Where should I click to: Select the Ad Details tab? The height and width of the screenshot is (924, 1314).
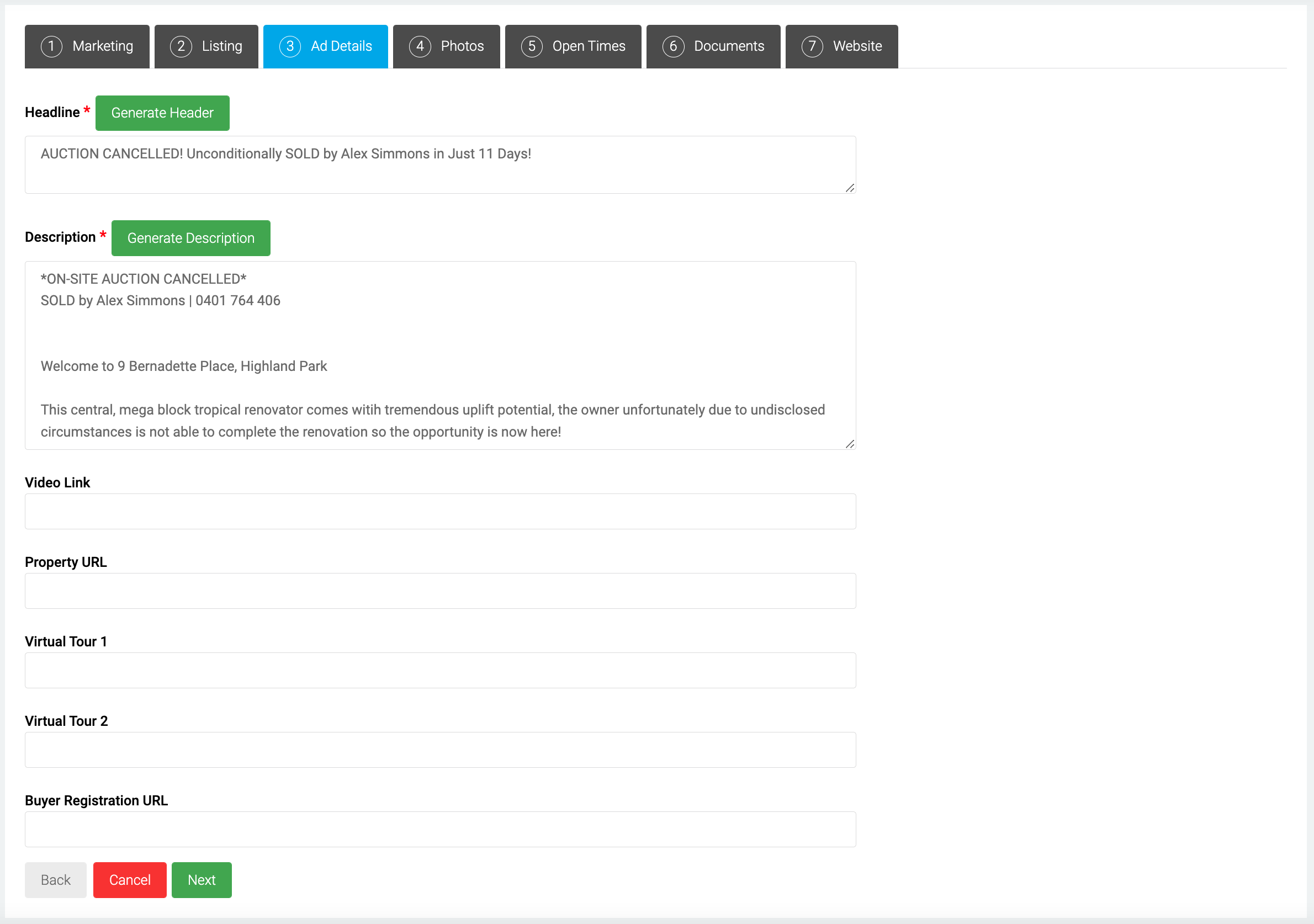click(x=325, y=46)
